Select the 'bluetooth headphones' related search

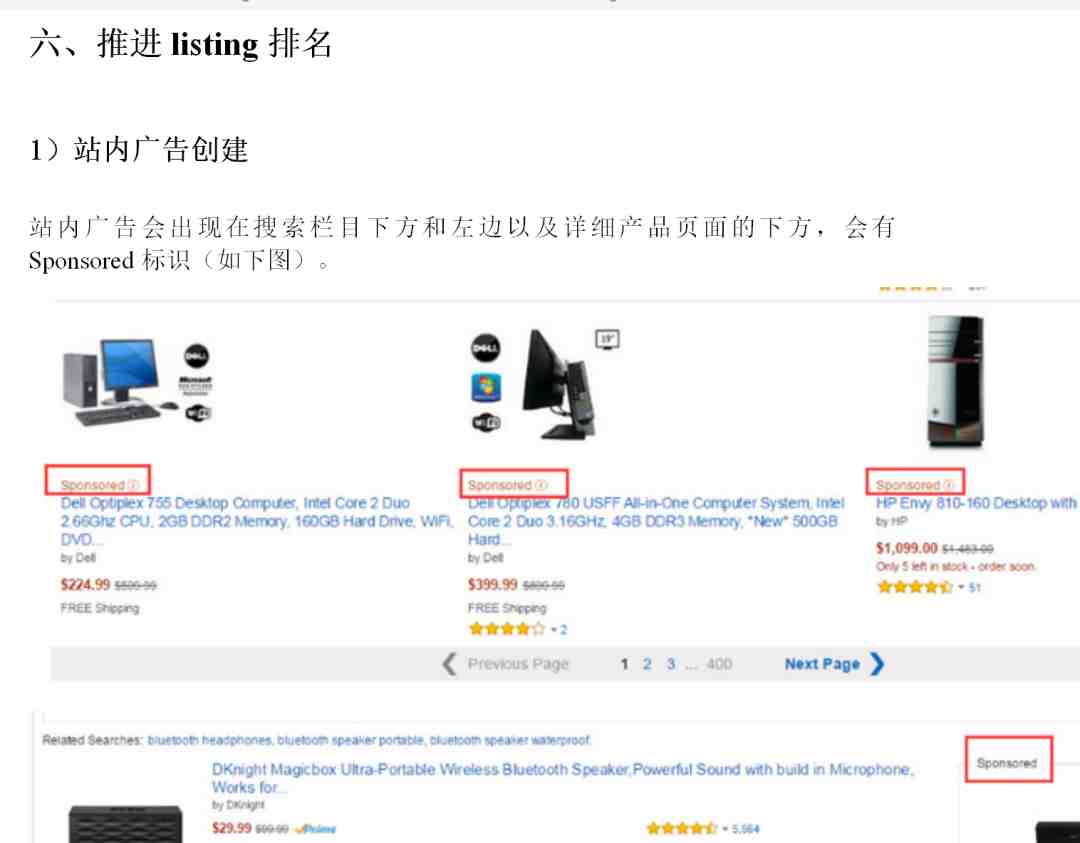210,740
